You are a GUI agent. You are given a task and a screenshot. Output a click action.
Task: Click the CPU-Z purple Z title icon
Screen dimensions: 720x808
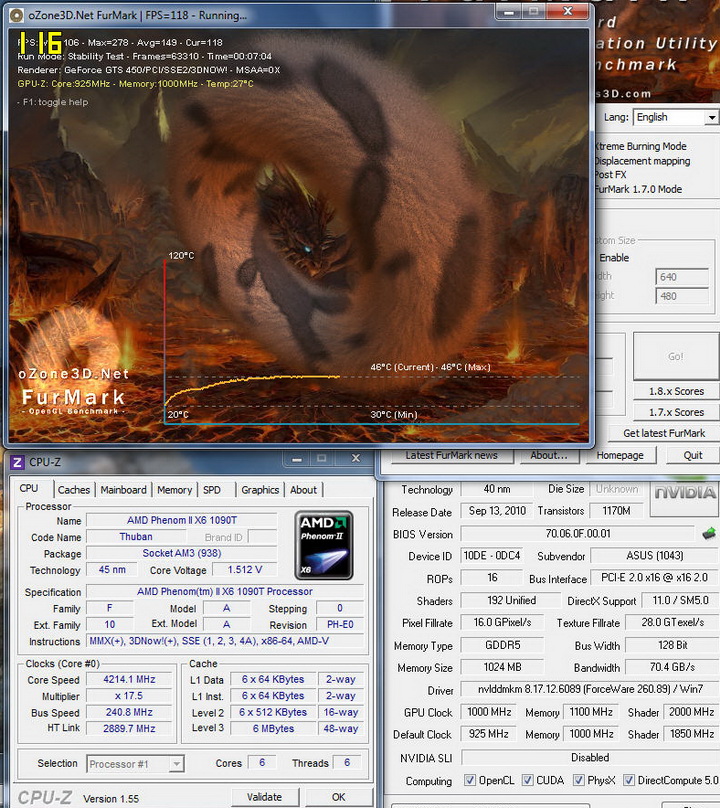tap(17, 462)
